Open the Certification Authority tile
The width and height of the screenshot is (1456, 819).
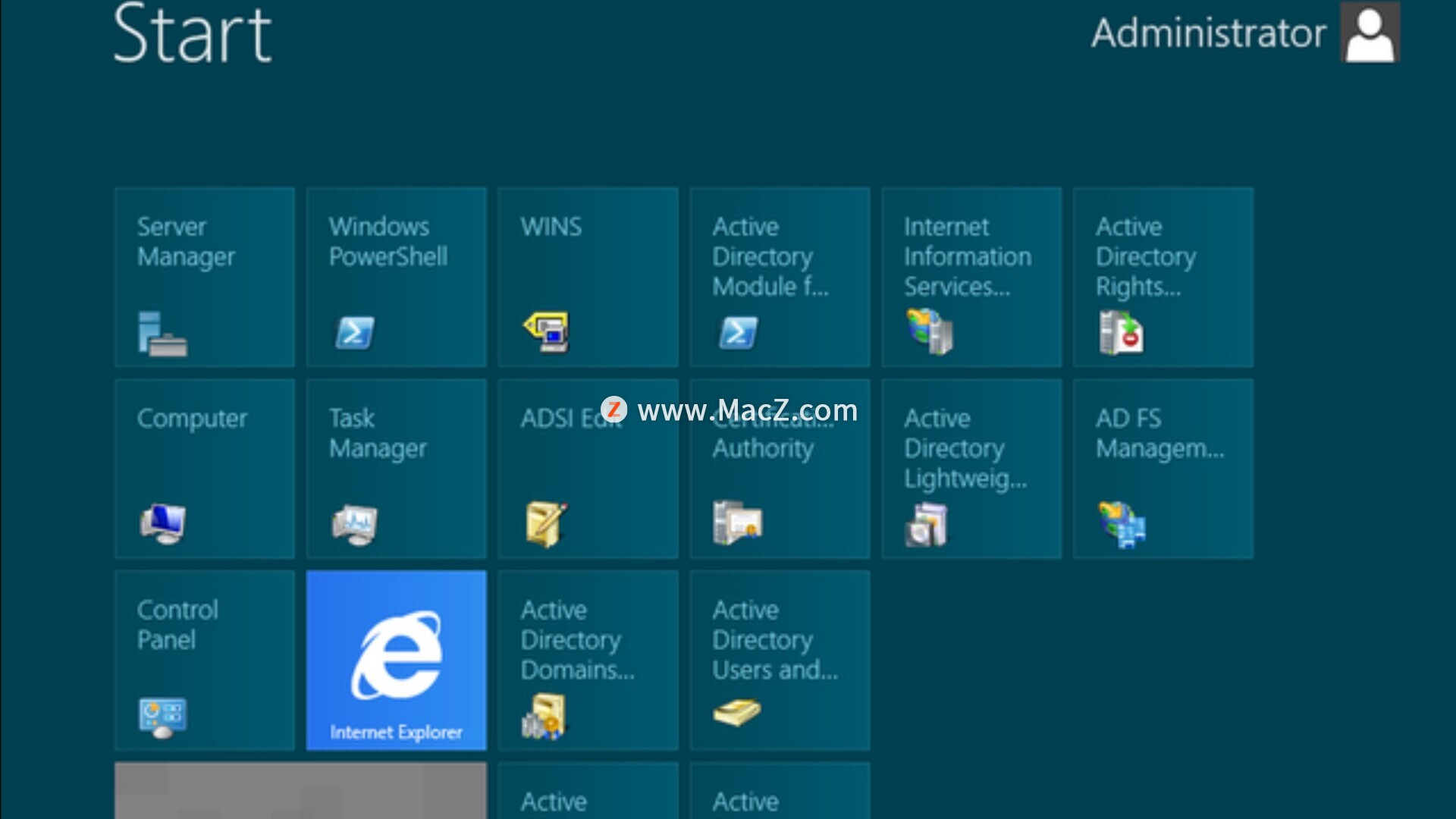(x=780, y=485)
